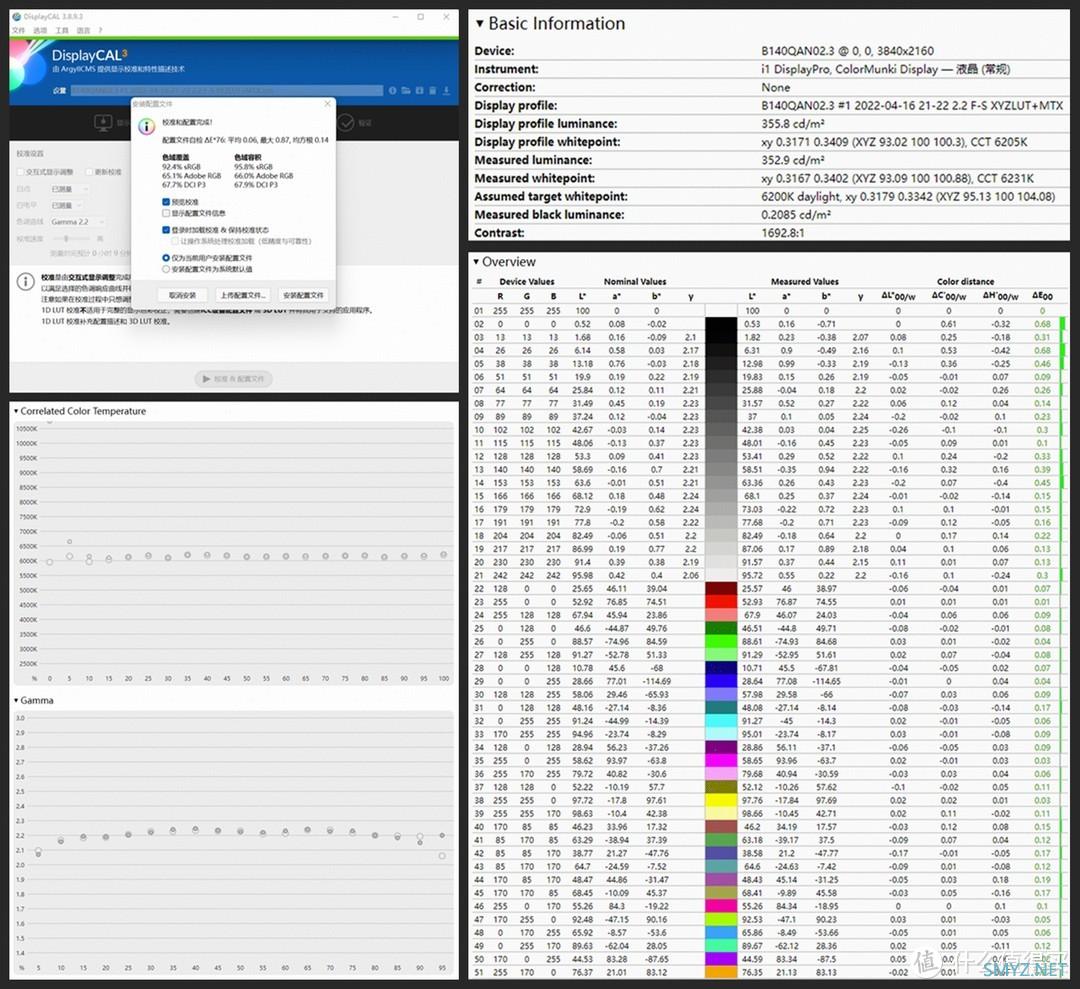
Task: Collapse the Basic Information section
Action: point(479,23)
